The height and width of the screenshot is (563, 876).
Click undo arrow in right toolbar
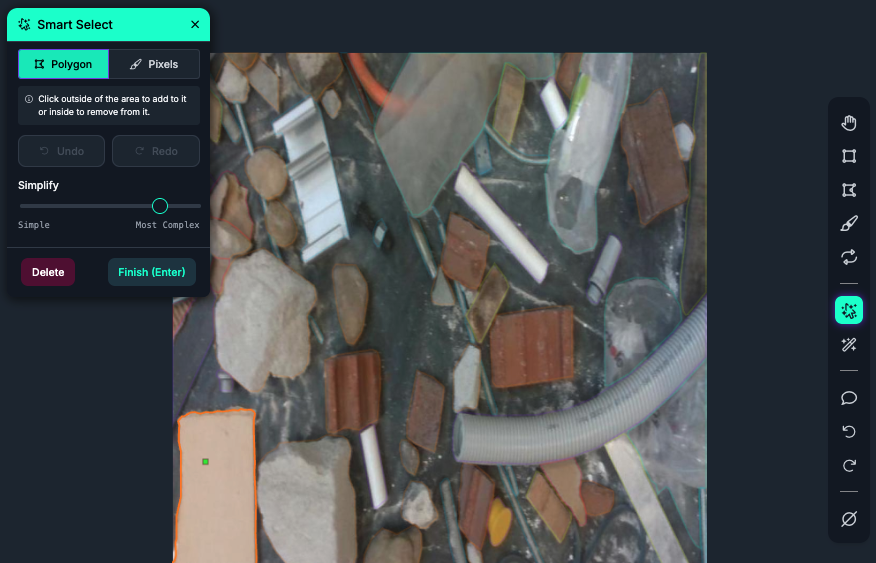849,432
